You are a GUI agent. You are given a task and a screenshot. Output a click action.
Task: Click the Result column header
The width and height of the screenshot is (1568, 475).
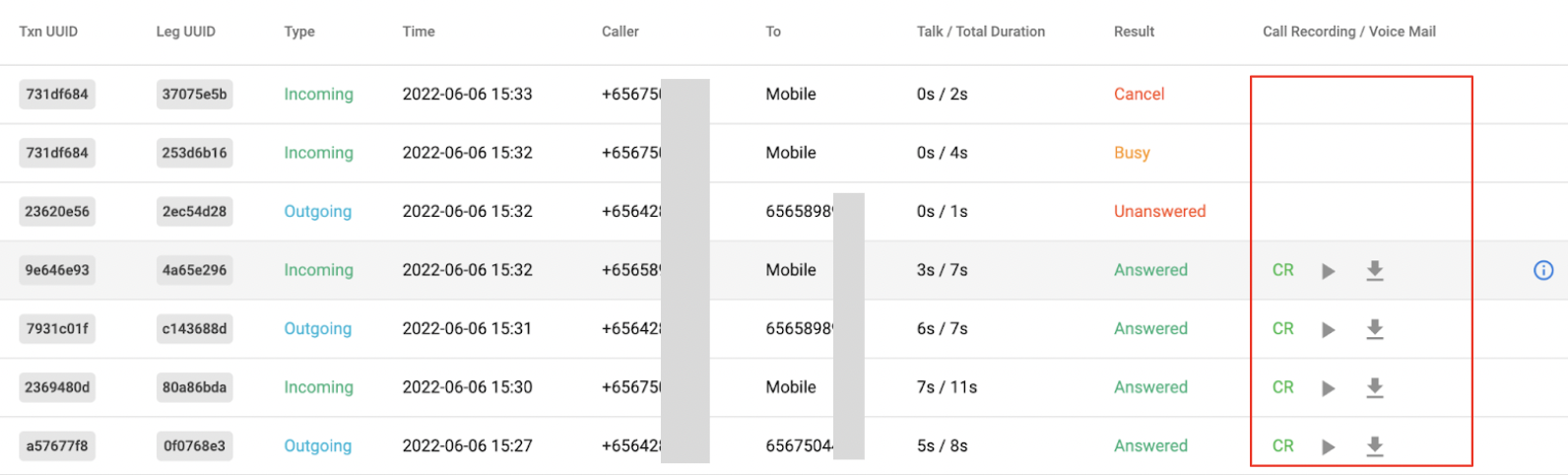tap(1134, 32)
